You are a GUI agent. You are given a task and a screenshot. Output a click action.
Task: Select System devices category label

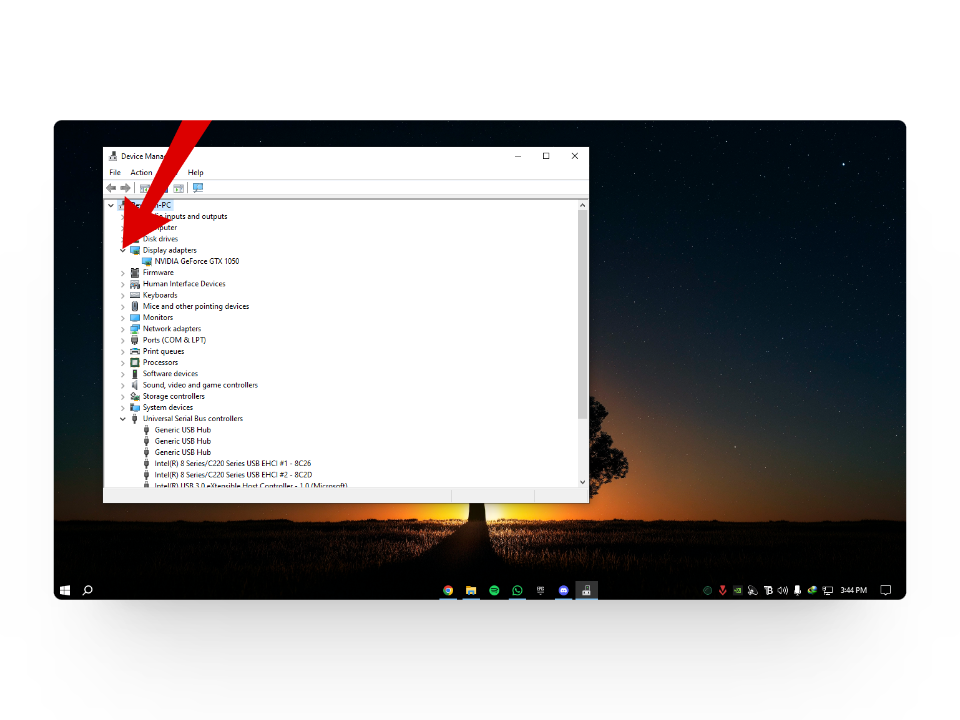point(168,408)
